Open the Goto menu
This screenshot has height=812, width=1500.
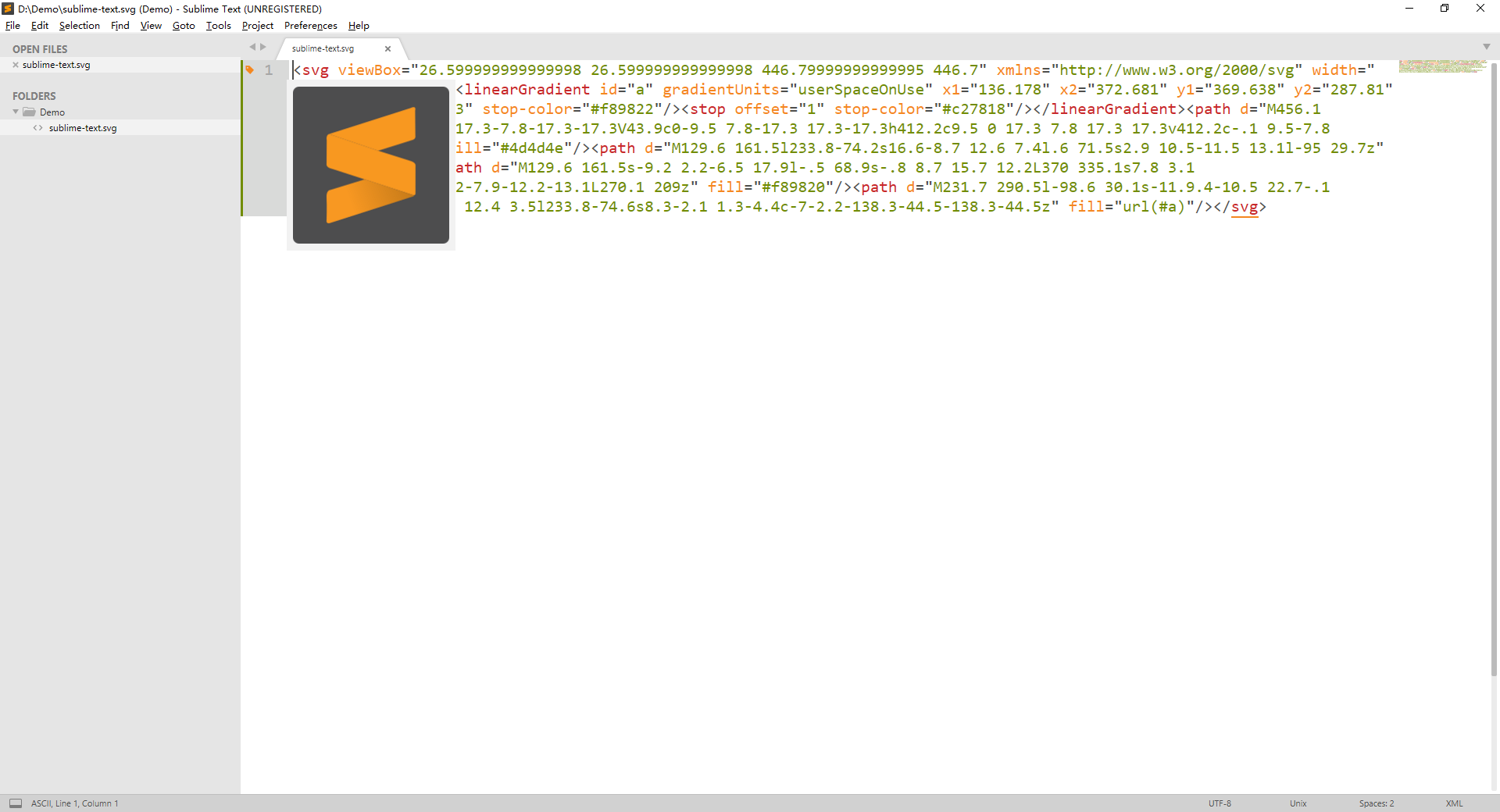pyautogui.click(x=184, y=26)
